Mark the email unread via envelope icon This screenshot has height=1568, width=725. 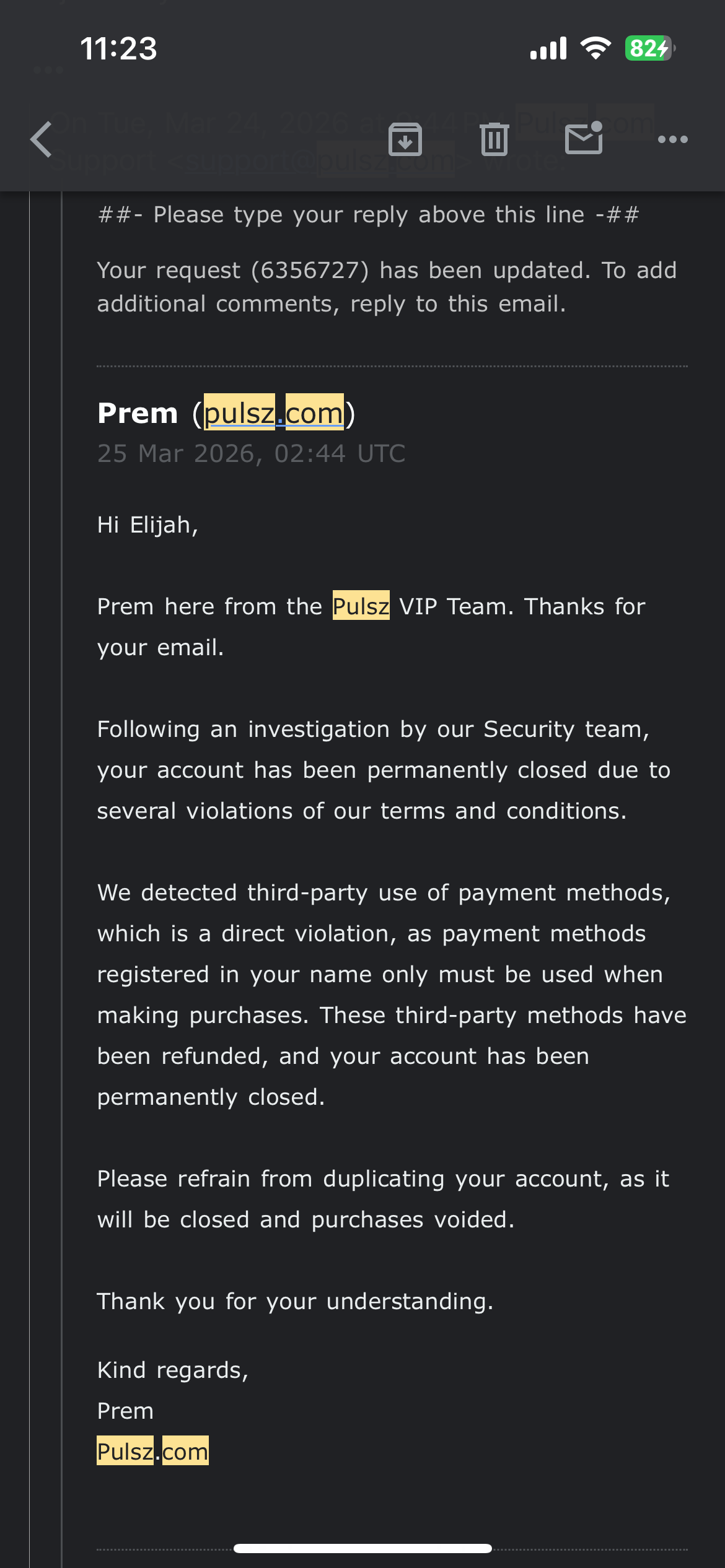(x=584, y=138)
